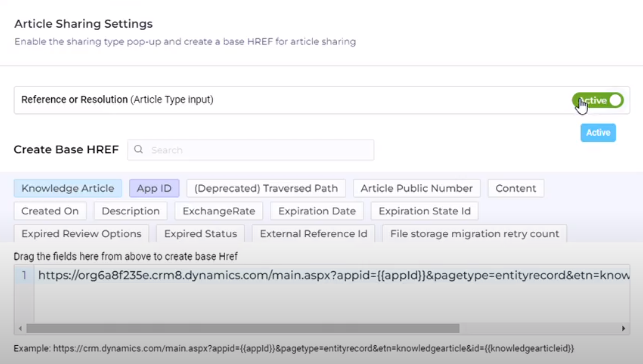
Task: Click the blue Active tooltip label
Action: [598, 133]
